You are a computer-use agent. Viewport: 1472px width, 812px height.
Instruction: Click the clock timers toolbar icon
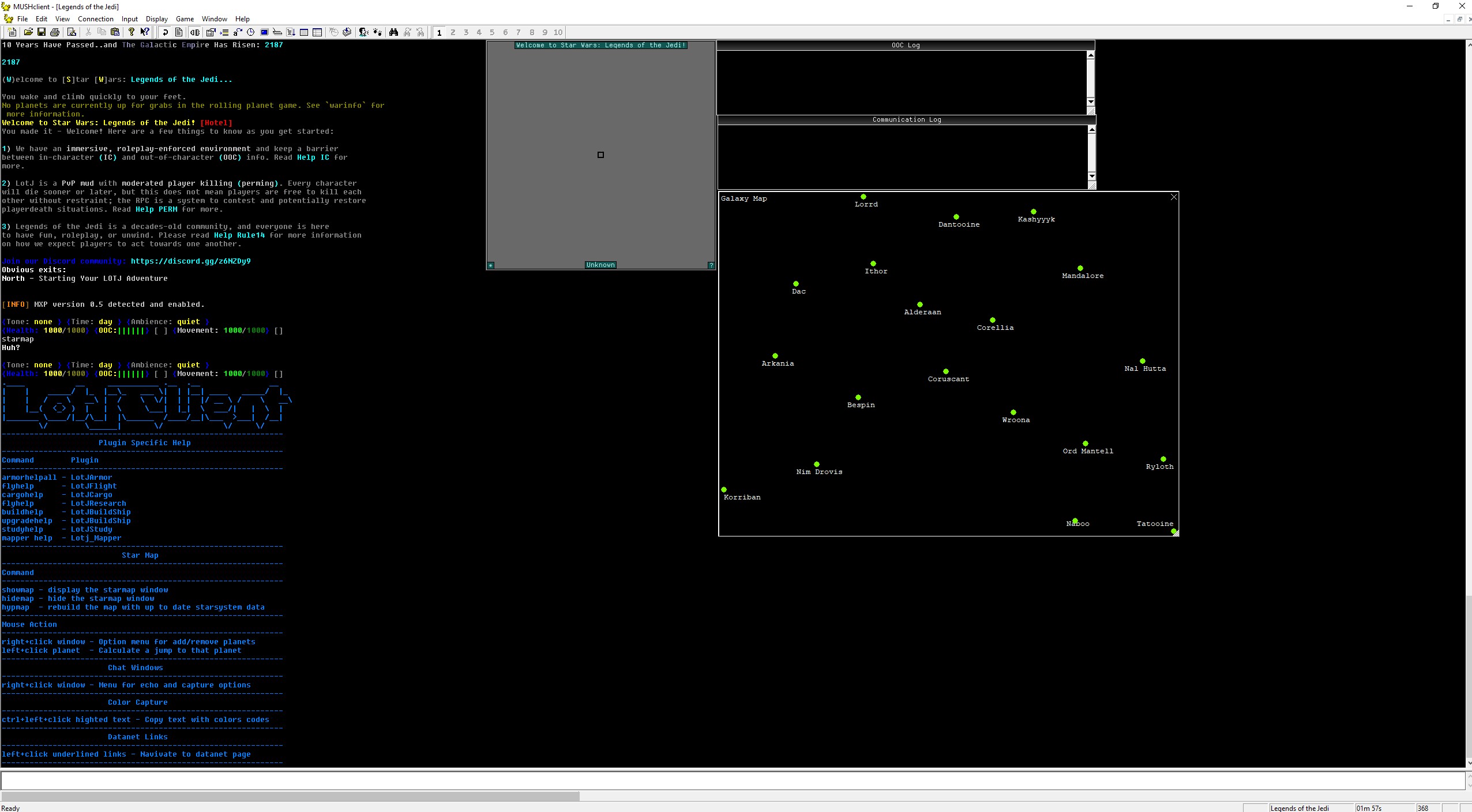tap(251, 32)
